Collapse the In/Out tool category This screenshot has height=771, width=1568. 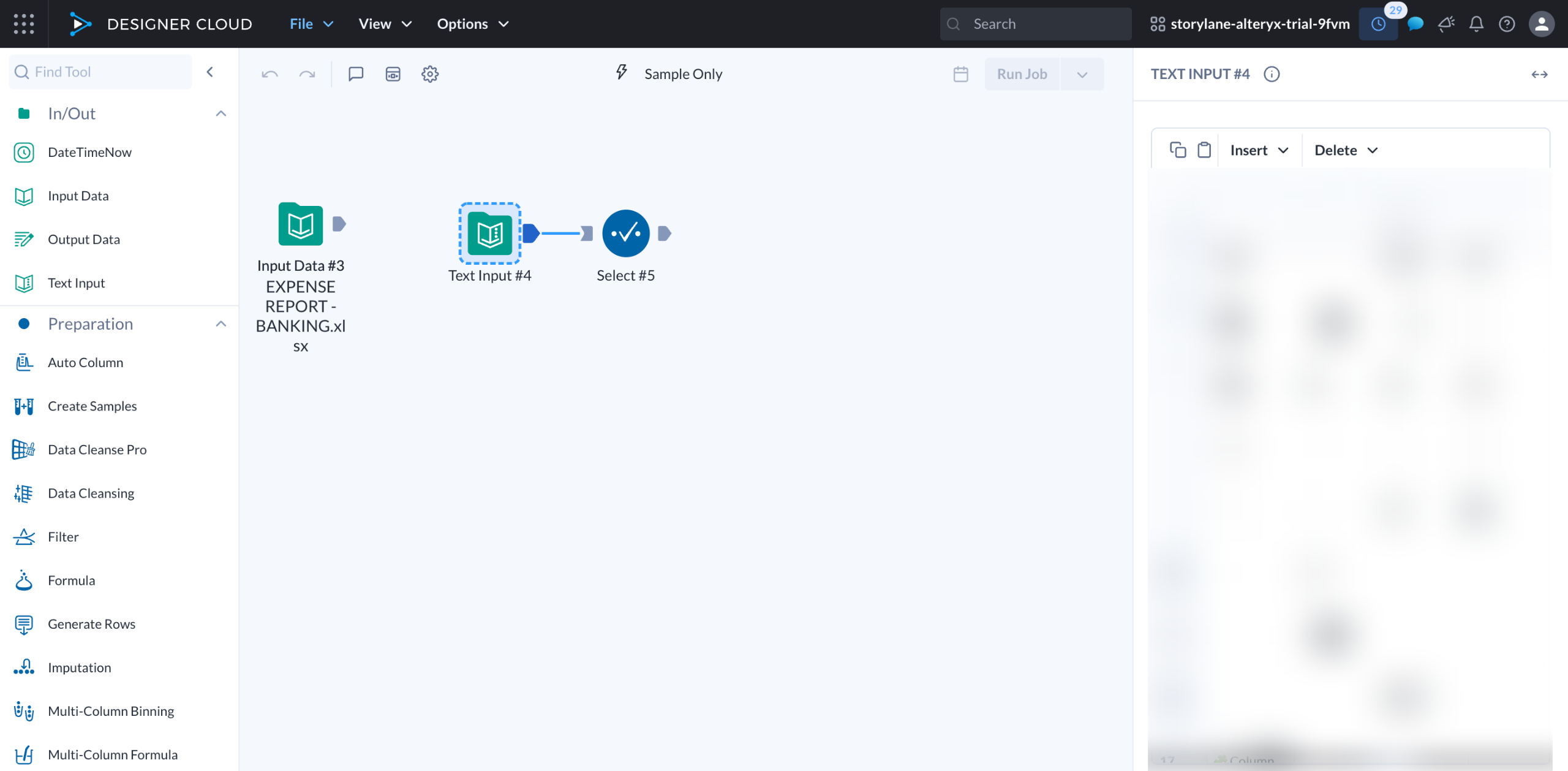(x=221, y=113)
